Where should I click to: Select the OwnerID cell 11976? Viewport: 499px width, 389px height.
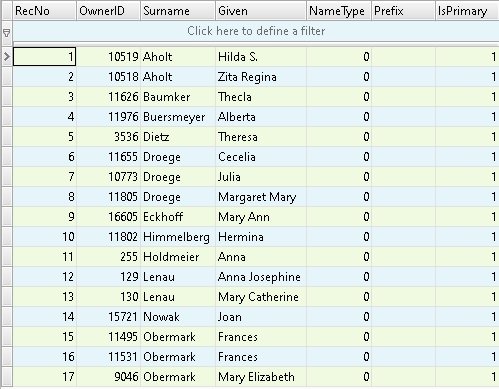[x=109, y=117]
